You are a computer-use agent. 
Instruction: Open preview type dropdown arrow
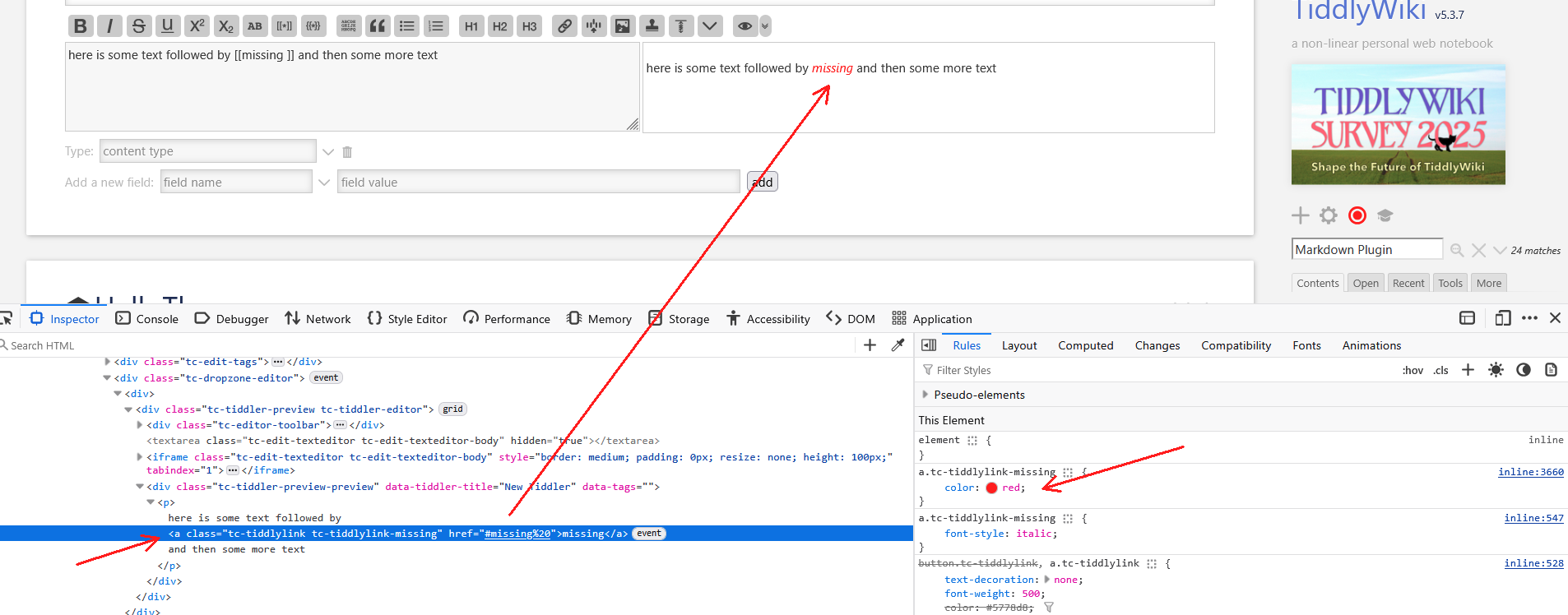tap(765, 26)
